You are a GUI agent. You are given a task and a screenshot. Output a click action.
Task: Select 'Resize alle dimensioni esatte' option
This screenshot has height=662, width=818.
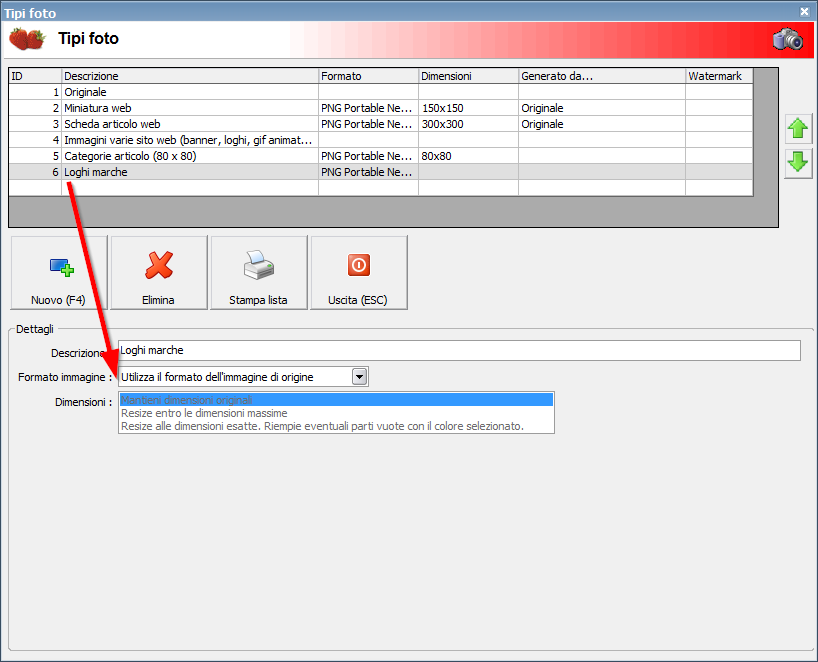336,426
